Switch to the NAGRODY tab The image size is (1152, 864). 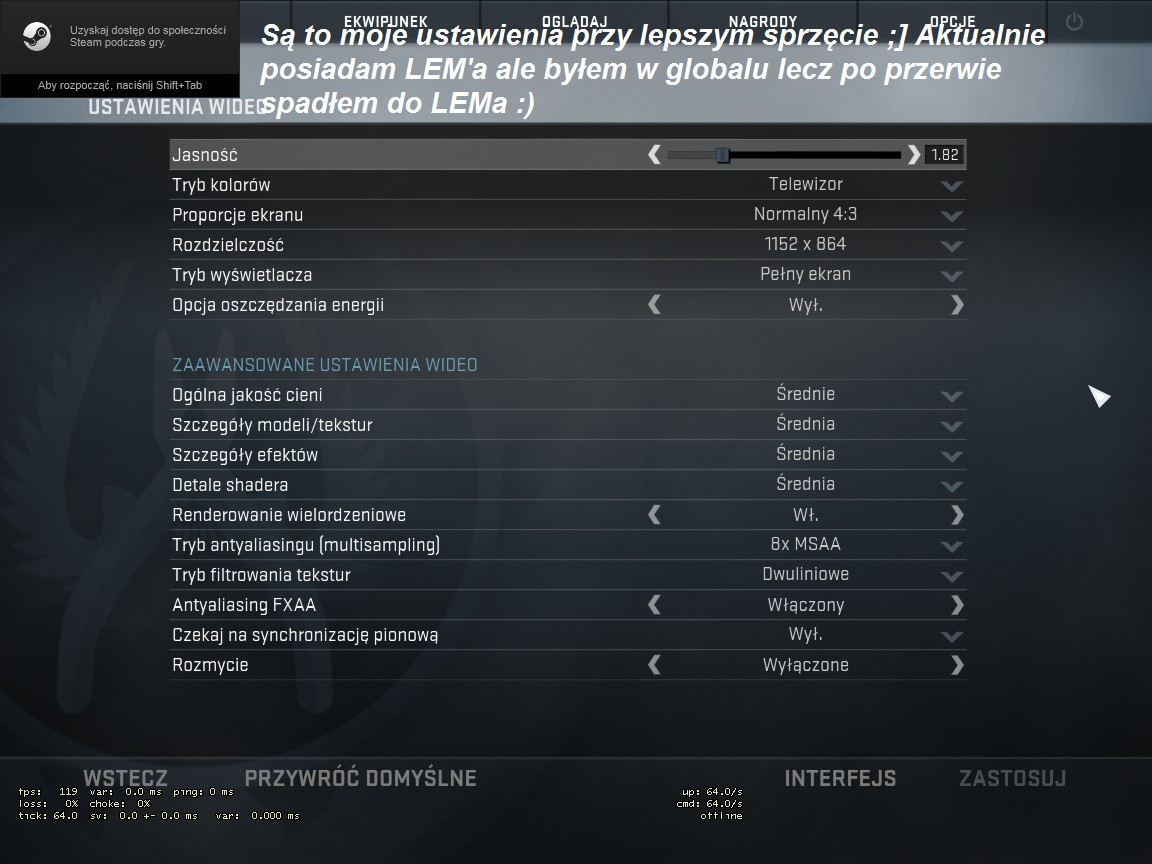pyautogui.click(x=763, y=21)
